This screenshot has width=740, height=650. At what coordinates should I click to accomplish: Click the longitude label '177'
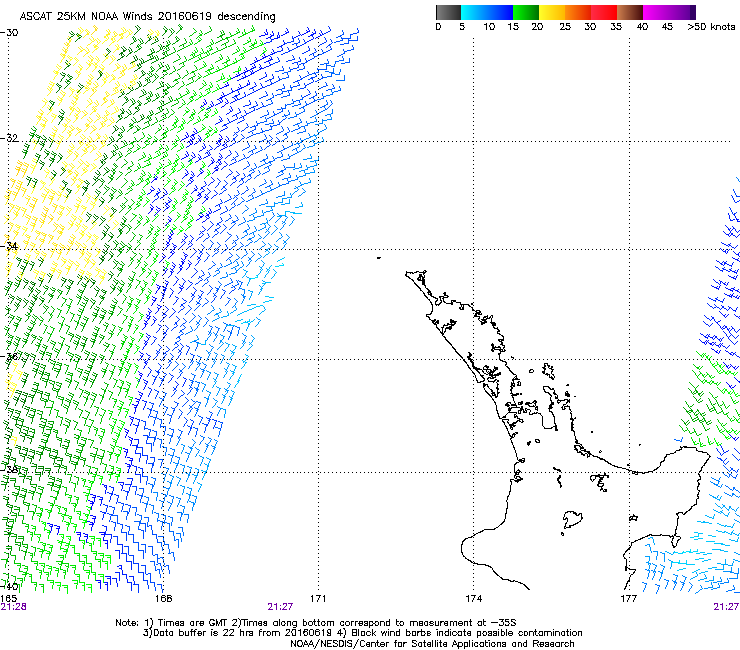(628, 599)
